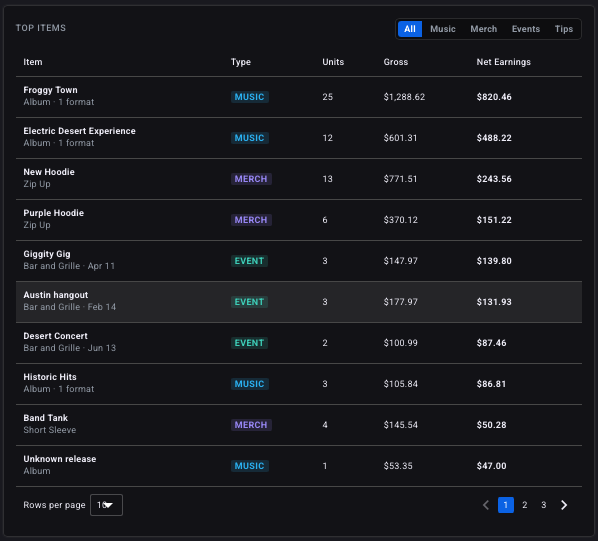Click the EVENT badge for Giggity Gig
This screenshot has height=541, width=598.
pyautogui.click(x=249, y=261)
